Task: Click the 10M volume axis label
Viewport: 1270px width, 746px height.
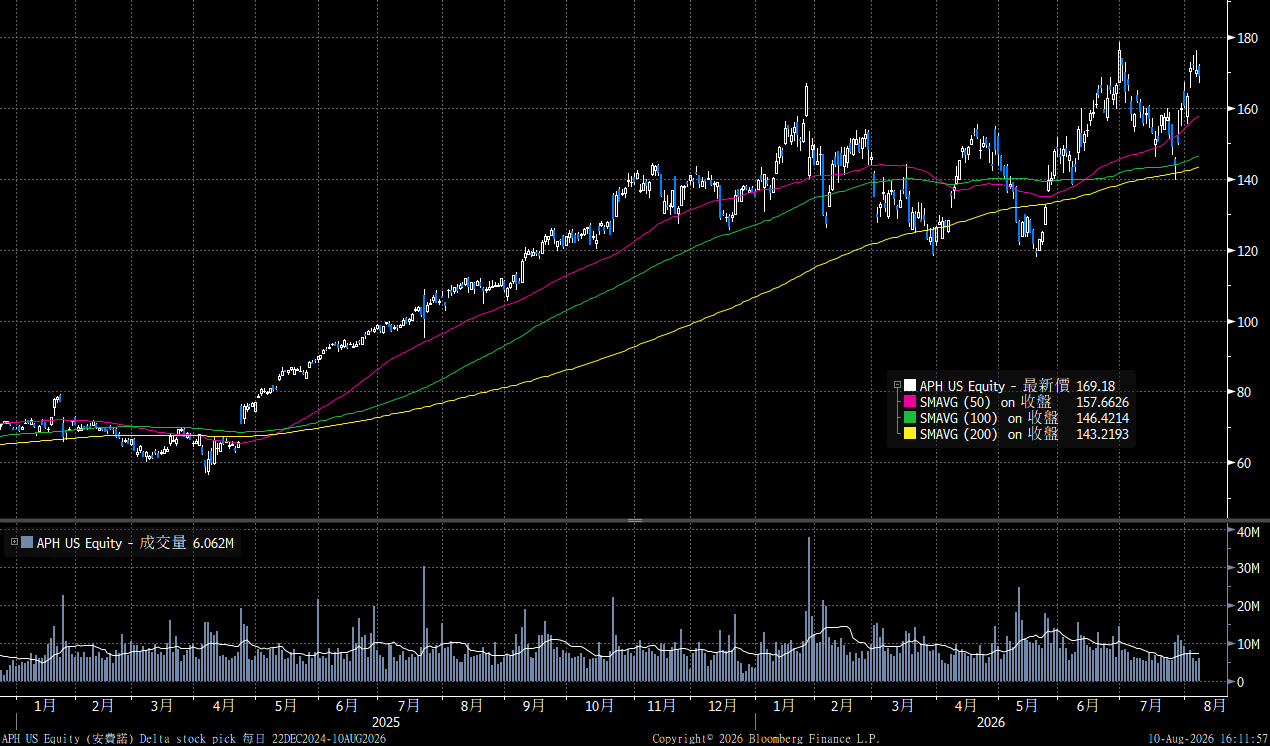Action: click(1248, 644)
